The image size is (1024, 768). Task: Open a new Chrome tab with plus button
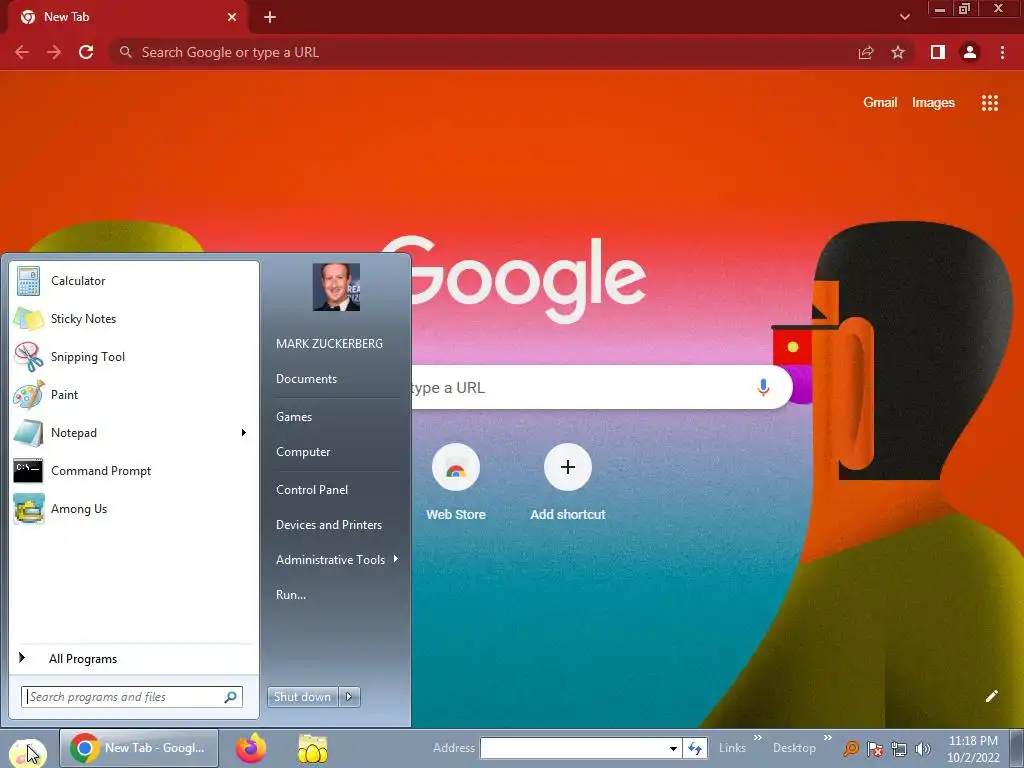tap(270, 17)
